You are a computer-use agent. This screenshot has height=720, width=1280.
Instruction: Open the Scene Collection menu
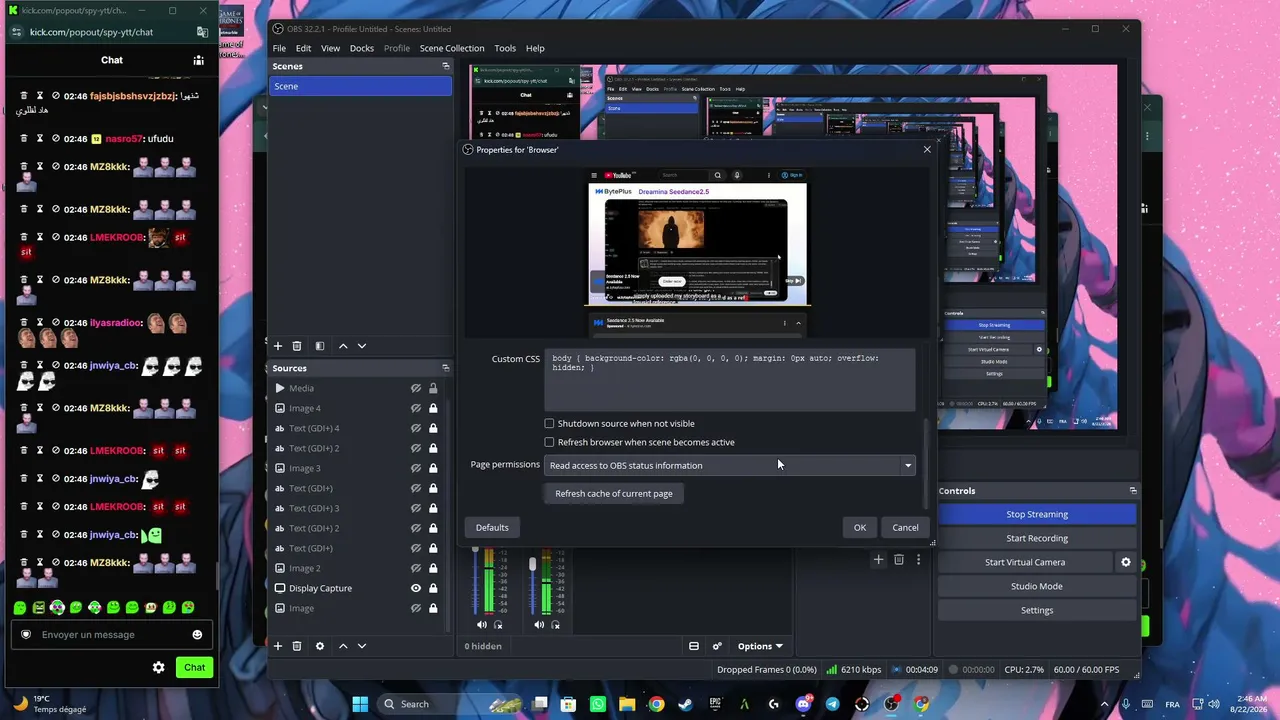coord(452,48)
